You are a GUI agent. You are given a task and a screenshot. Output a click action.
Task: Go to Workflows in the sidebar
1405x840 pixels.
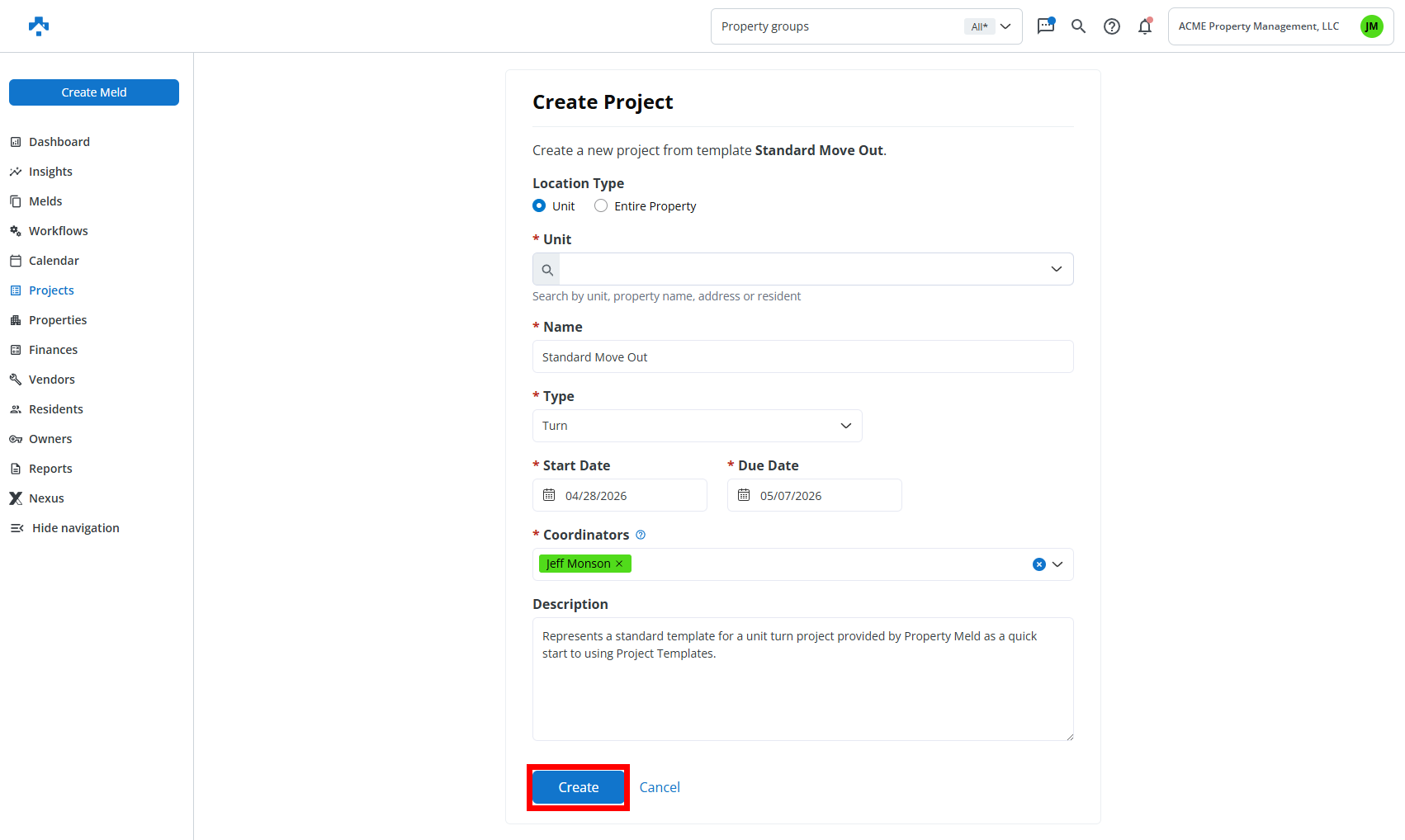[58, 231]
